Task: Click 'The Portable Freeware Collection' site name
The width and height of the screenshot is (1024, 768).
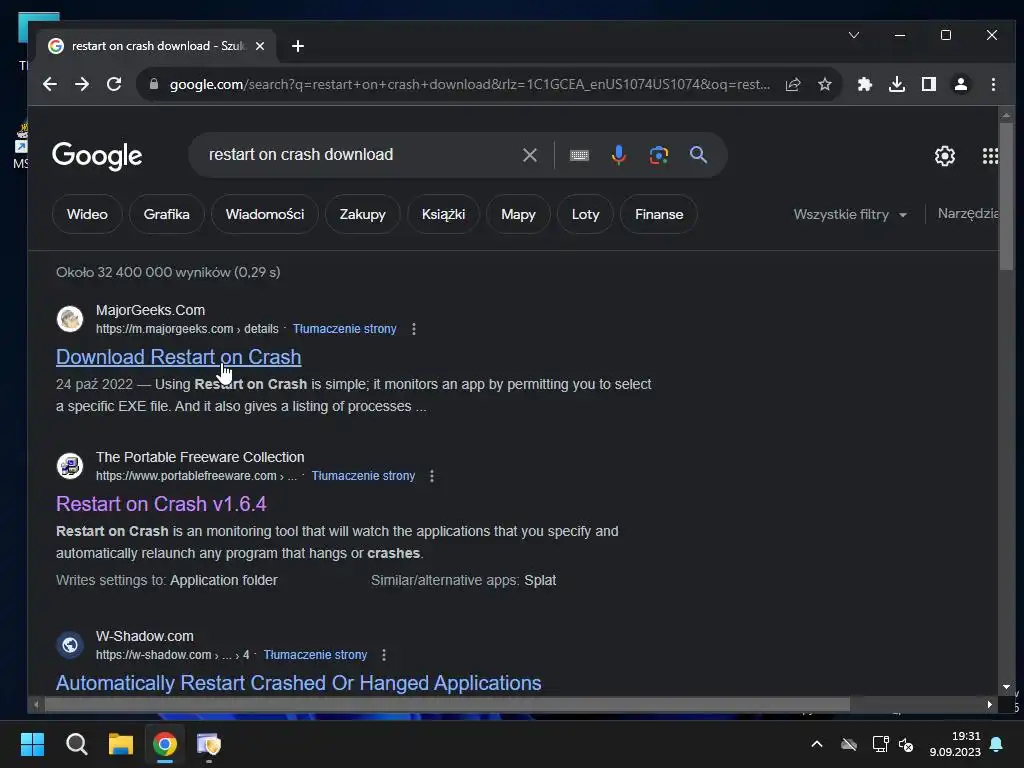Action: (x=200, y=457)
